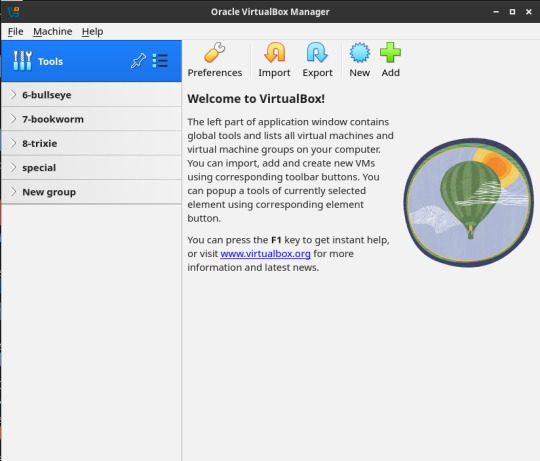Maximize the VirtualBox Manager window

click(x=512, y=12)
